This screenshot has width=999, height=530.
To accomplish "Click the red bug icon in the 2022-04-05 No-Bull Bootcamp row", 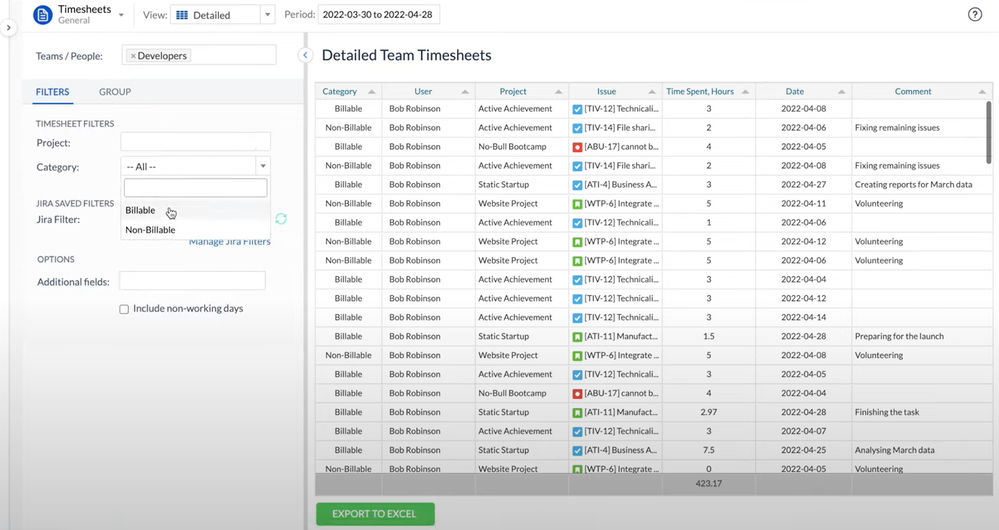I will (x=577, y=147).
